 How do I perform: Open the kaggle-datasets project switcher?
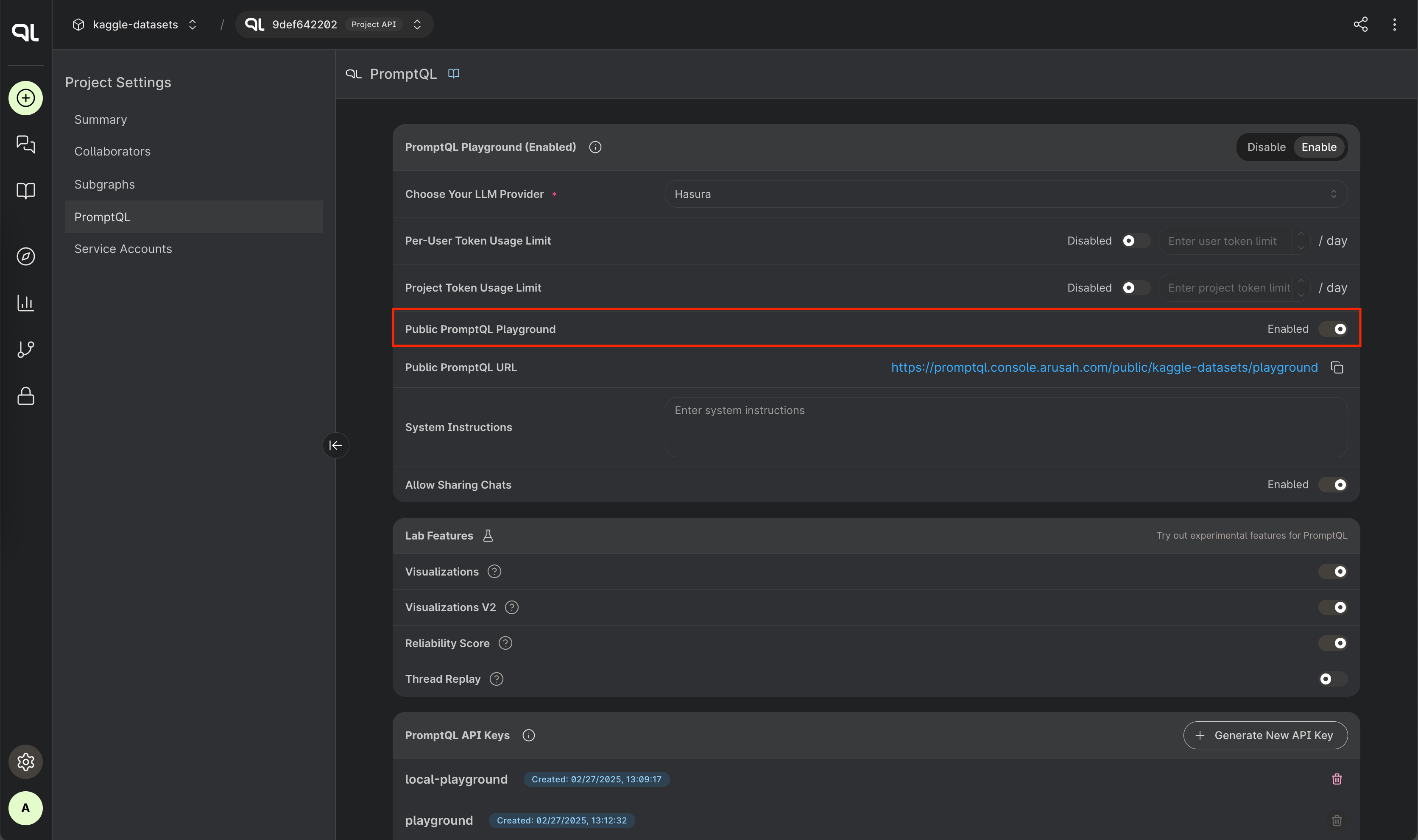coord(135,24)
